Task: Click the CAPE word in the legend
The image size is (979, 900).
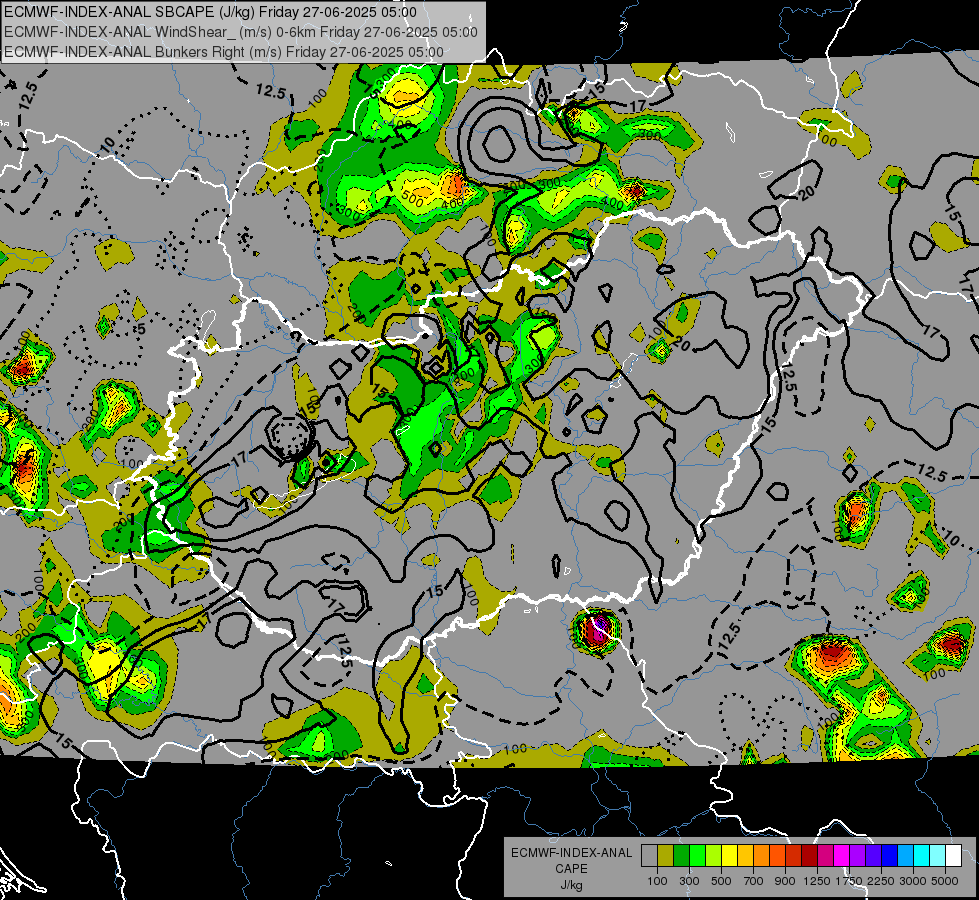Action: click(x=571, y=869)
